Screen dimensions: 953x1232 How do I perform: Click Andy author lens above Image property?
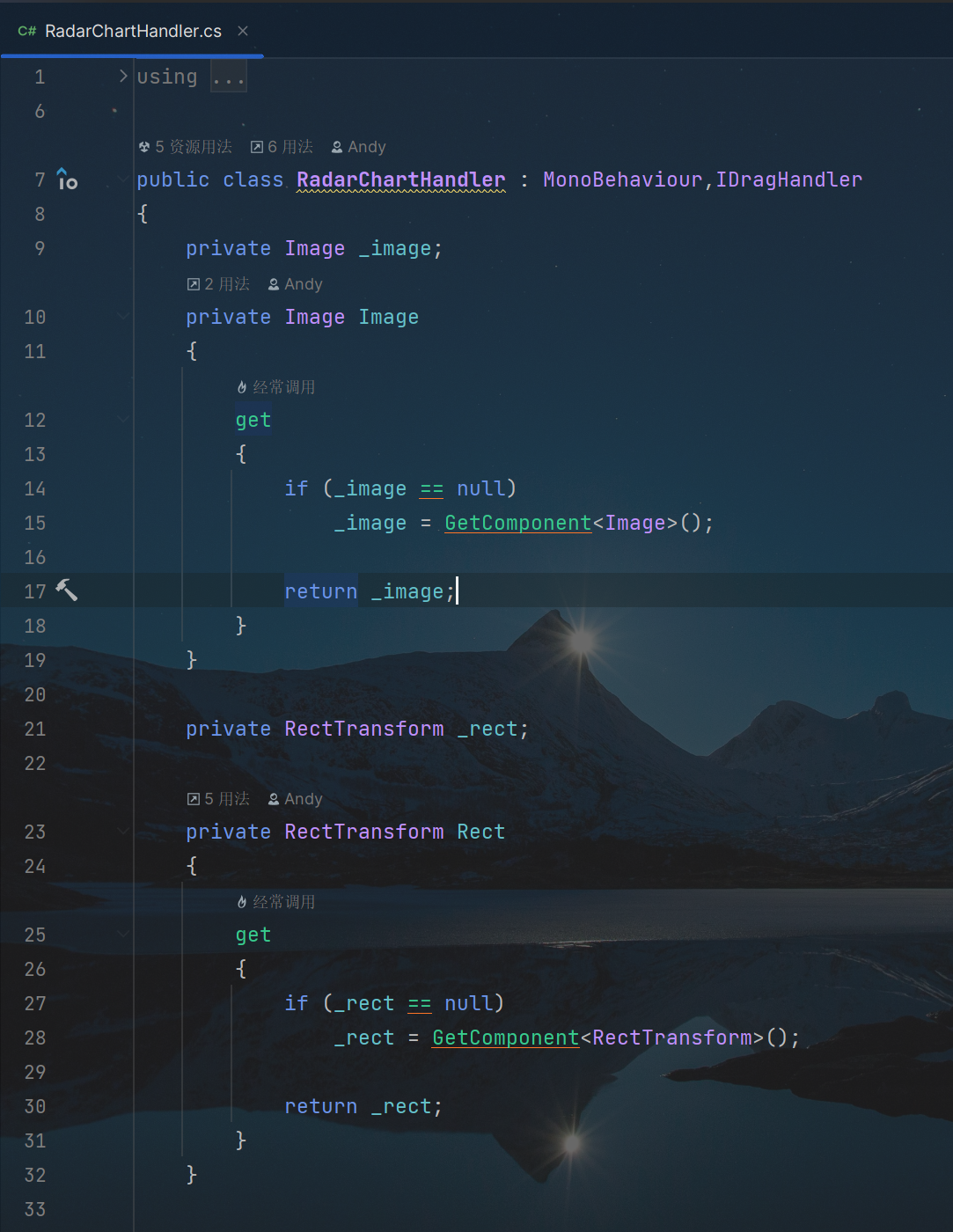(x=304, y=284)
